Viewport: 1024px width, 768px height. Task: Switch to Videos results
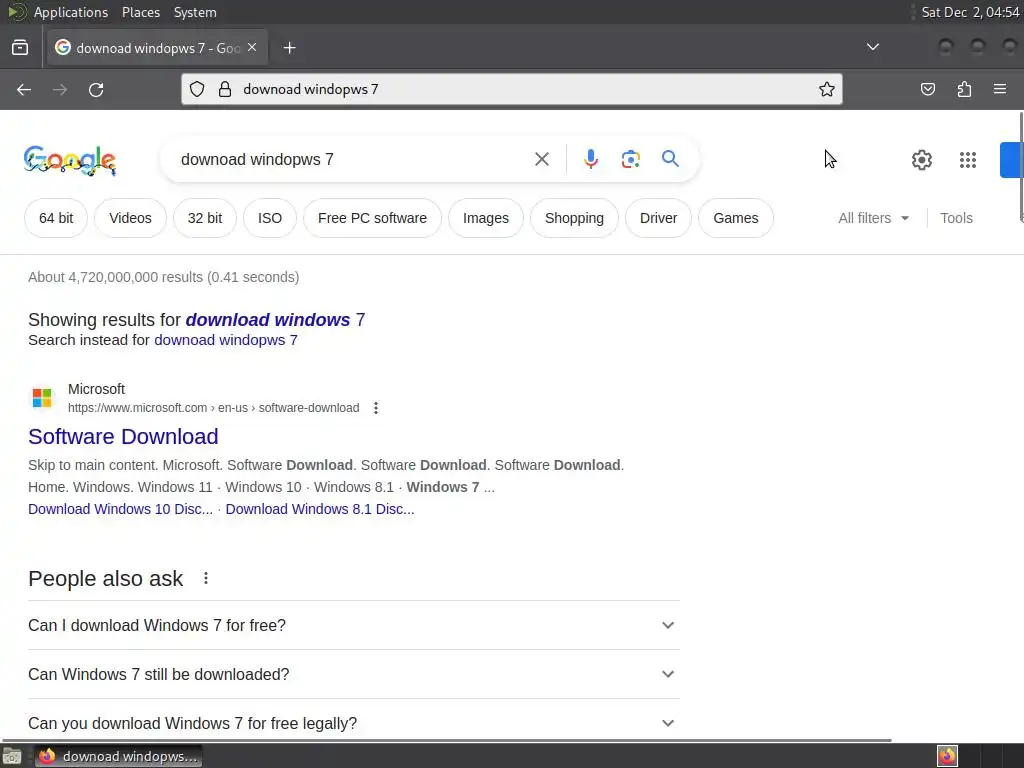tap(130, 218)
